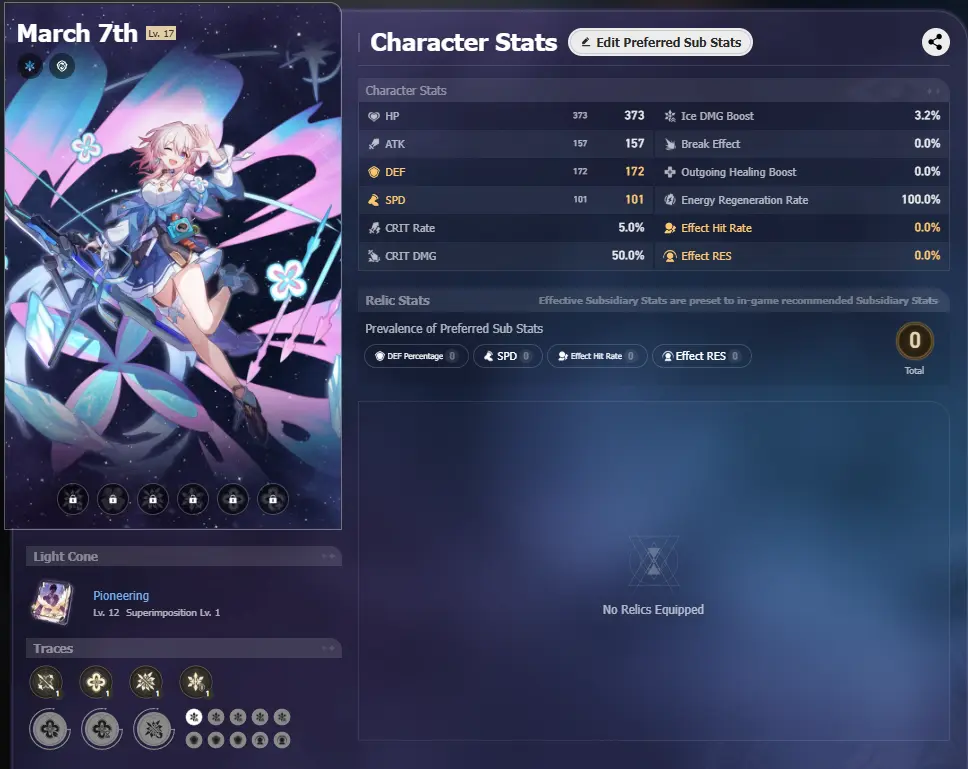Collapse the Traces section header

[x=183, y=649]
